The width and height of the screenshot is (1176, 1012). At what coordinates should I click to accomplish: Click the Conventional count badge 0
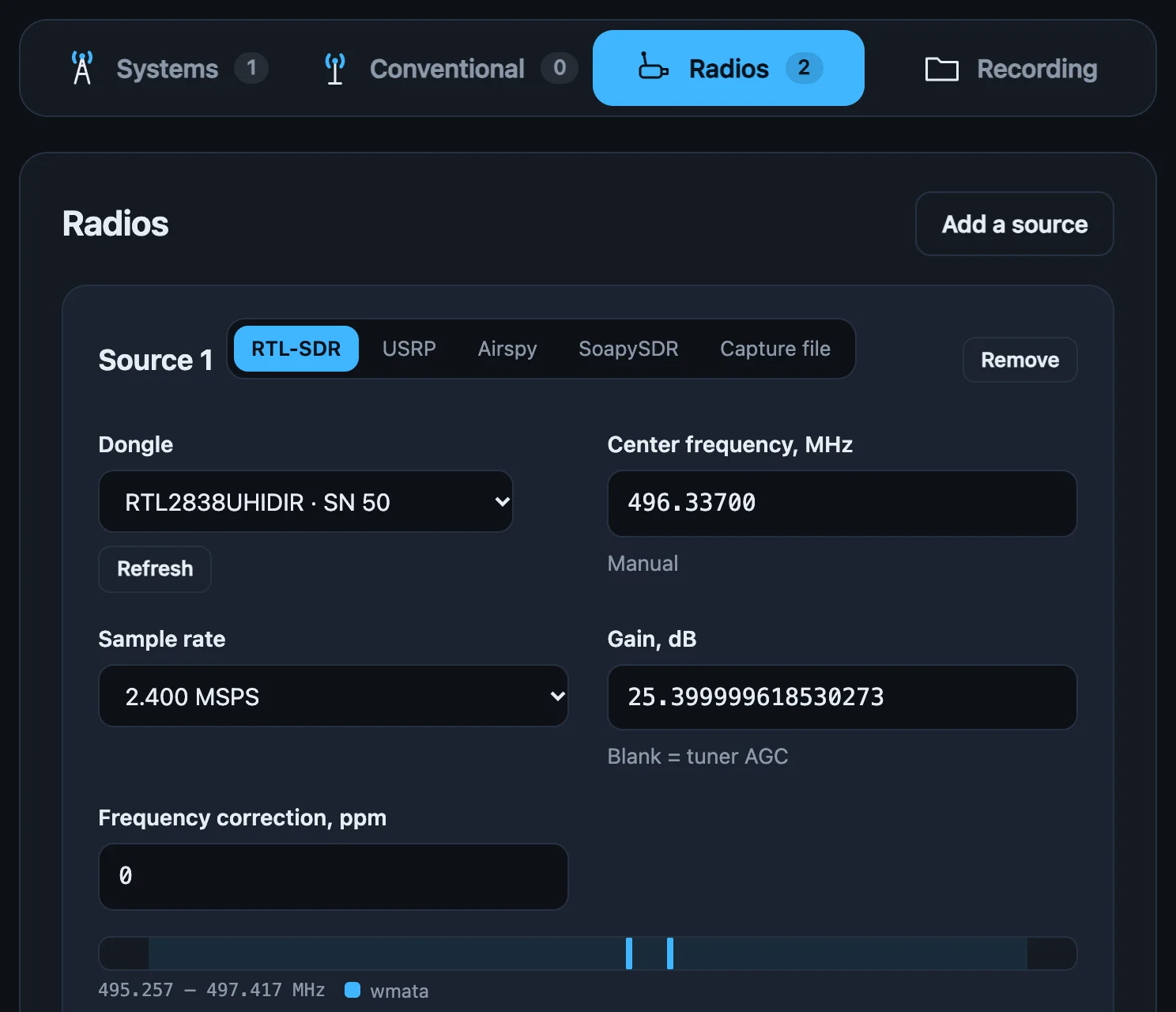[x=560, y=68]
